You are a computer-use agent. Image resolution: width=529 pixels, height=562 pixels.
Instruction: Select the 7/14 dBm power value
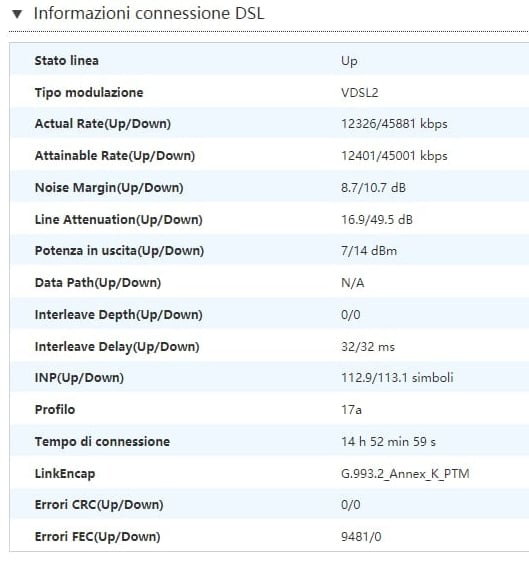pos(369,251)
